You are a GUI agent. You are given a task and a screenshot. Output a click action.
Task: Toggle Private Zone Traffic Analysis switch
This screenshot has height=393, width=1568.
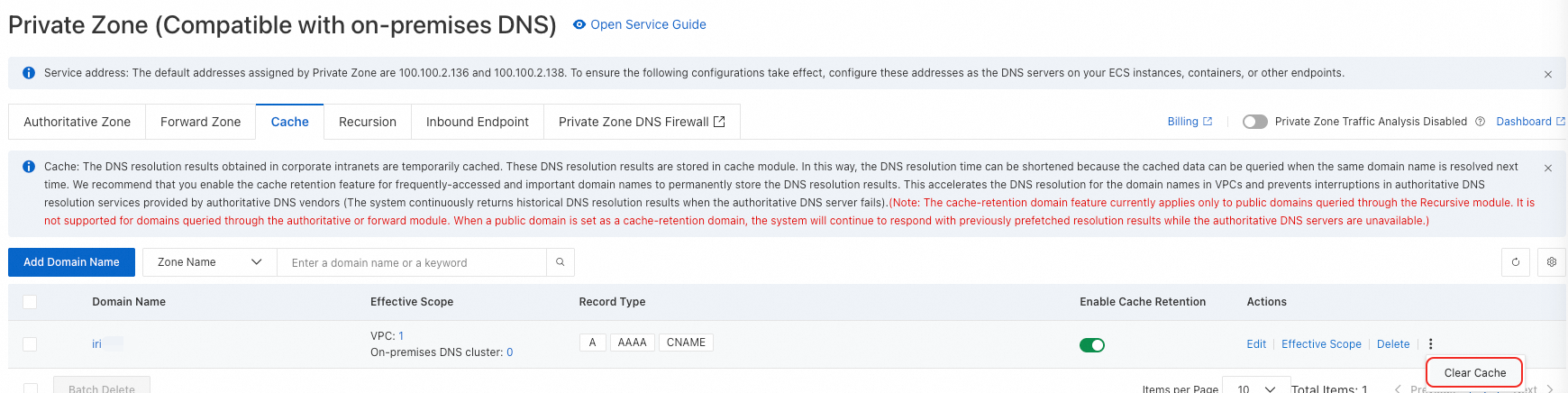1254,122
